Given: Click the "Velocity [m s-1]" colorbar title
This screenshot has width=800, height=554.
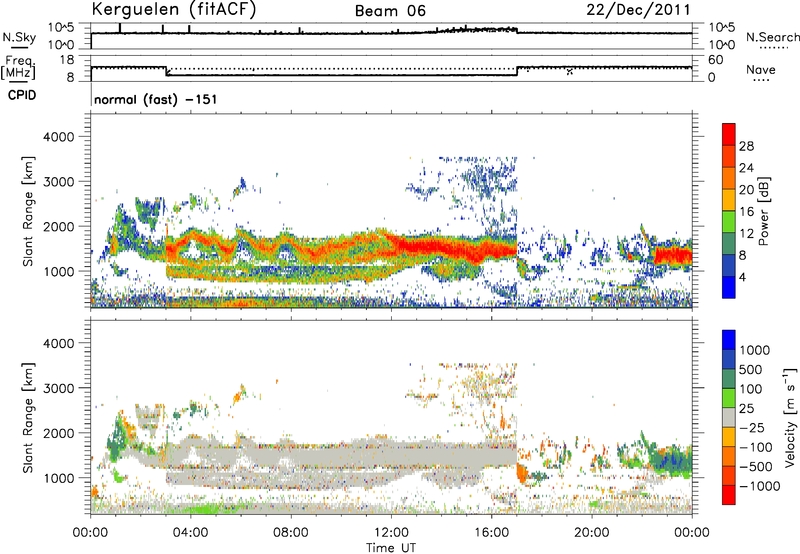Looking at the screenshot, I should 790,417.
